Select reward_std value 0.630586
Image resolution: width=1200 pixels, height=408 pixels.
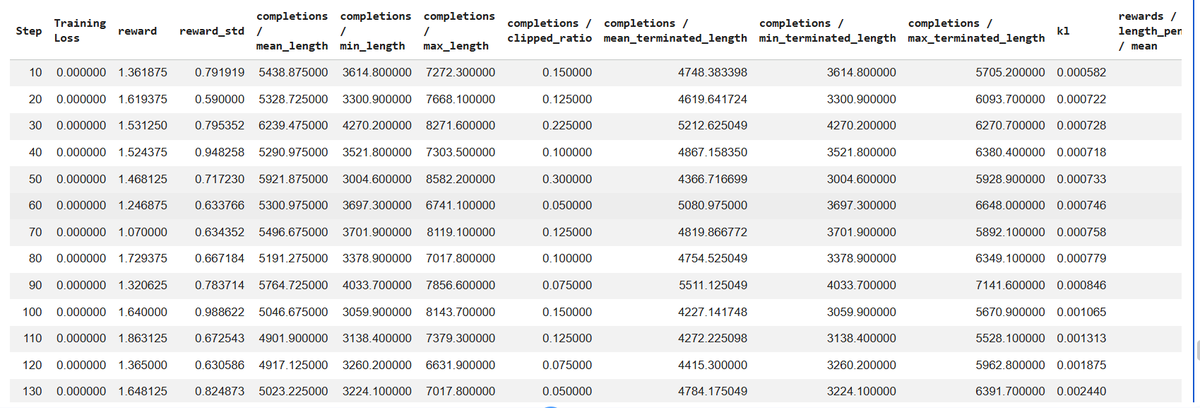point(220,365)
